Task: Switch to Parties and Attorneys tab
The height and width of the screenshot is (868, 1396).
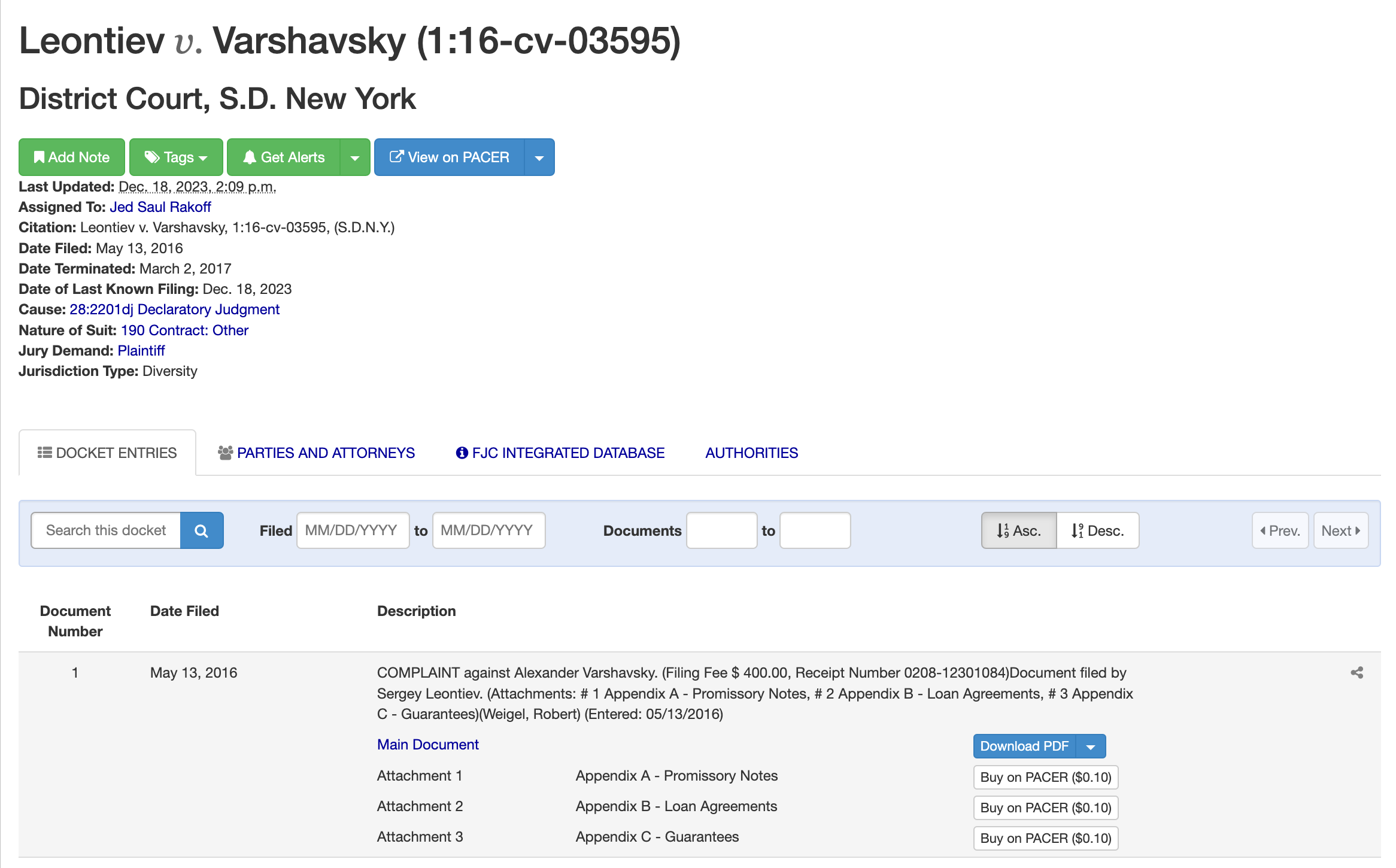Action: [317, 453]
